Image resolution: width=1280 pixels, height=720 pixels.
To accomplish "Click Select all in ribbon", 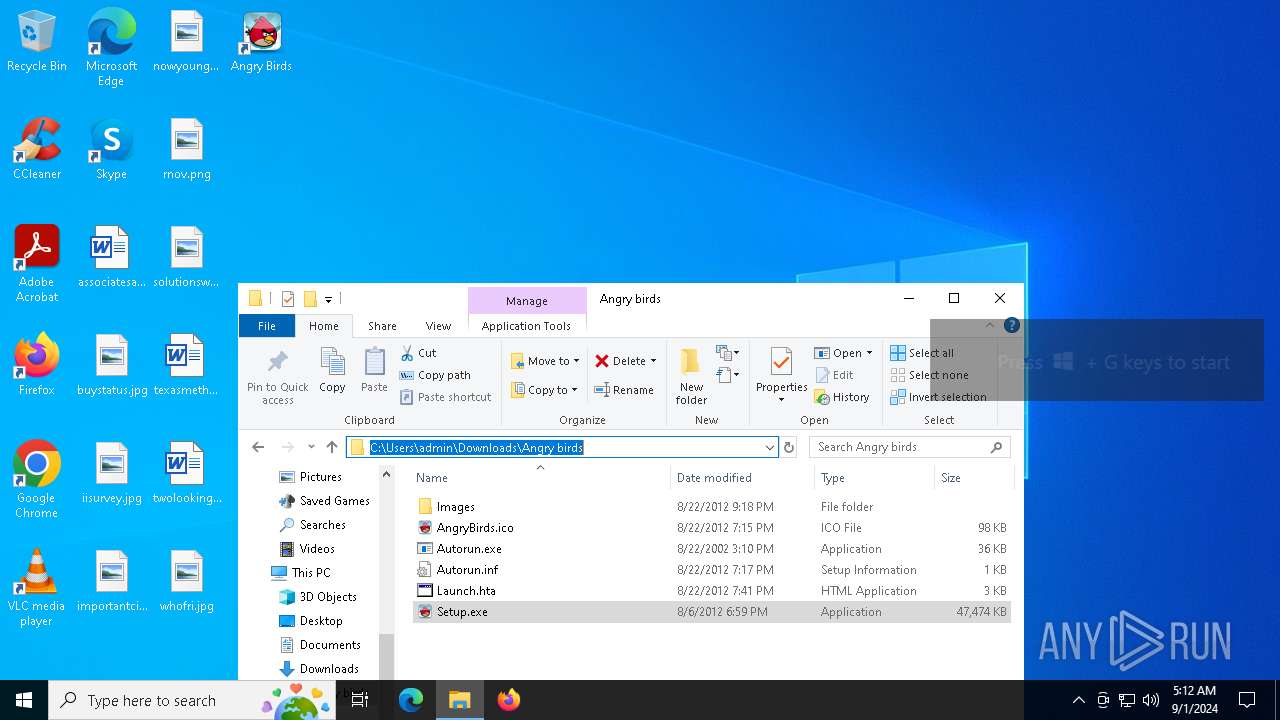I will click(x=922, y=353).
